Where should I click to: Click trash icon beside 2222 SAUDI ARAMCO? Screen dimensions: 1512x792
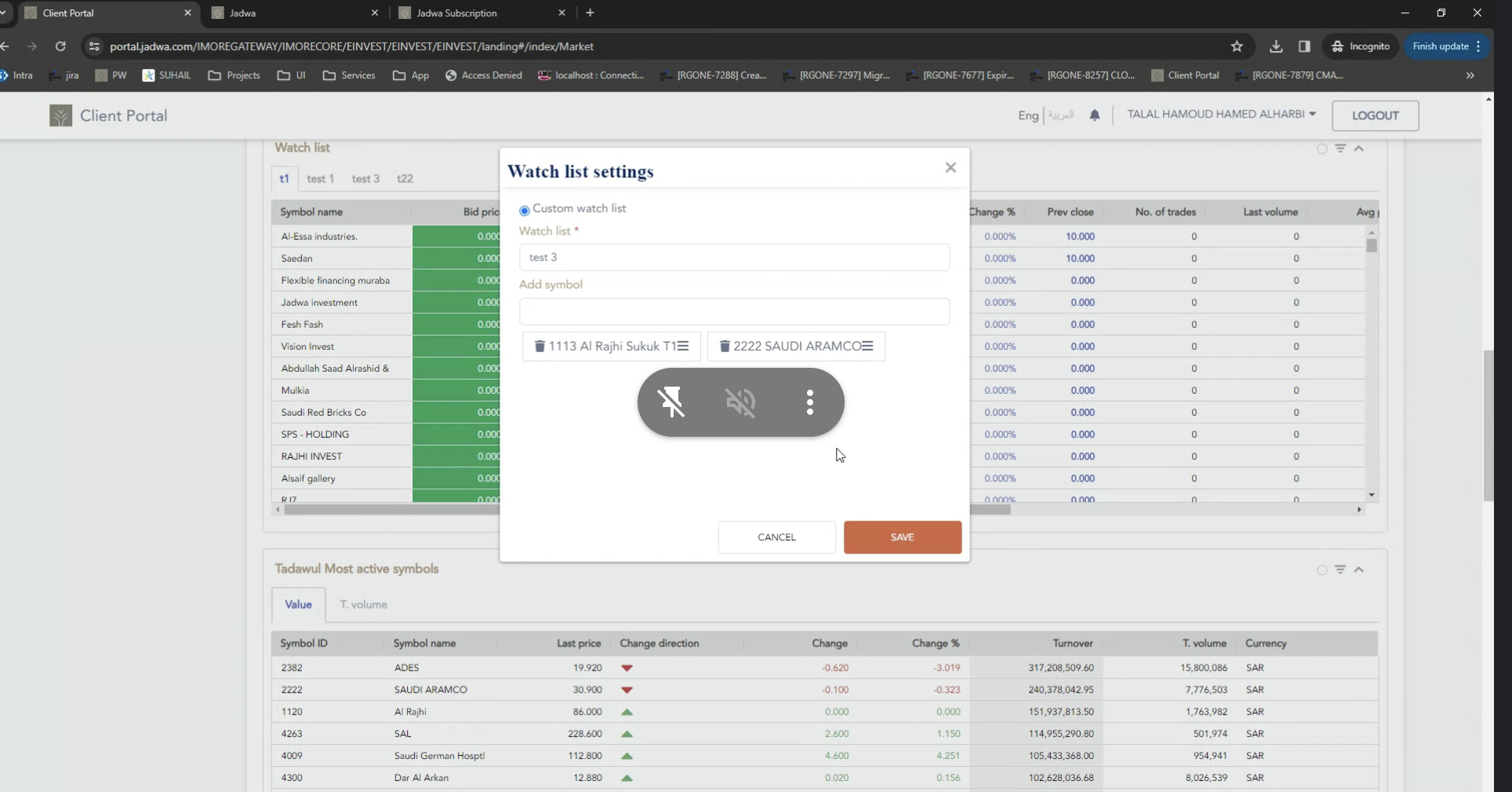click(725, 346)
